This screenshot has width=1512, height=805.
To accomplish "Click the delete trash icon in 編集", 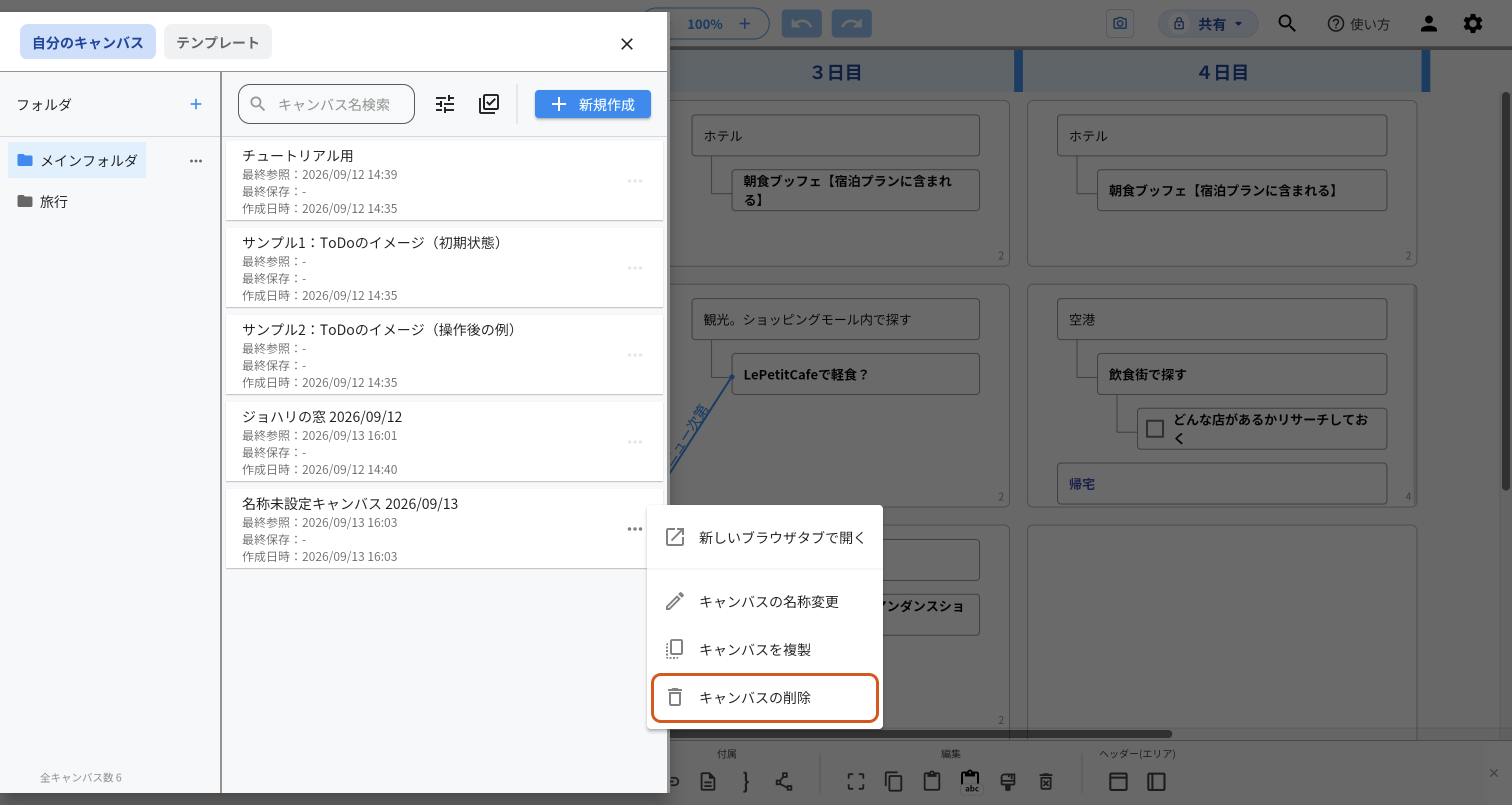I will coord(1046,782).
